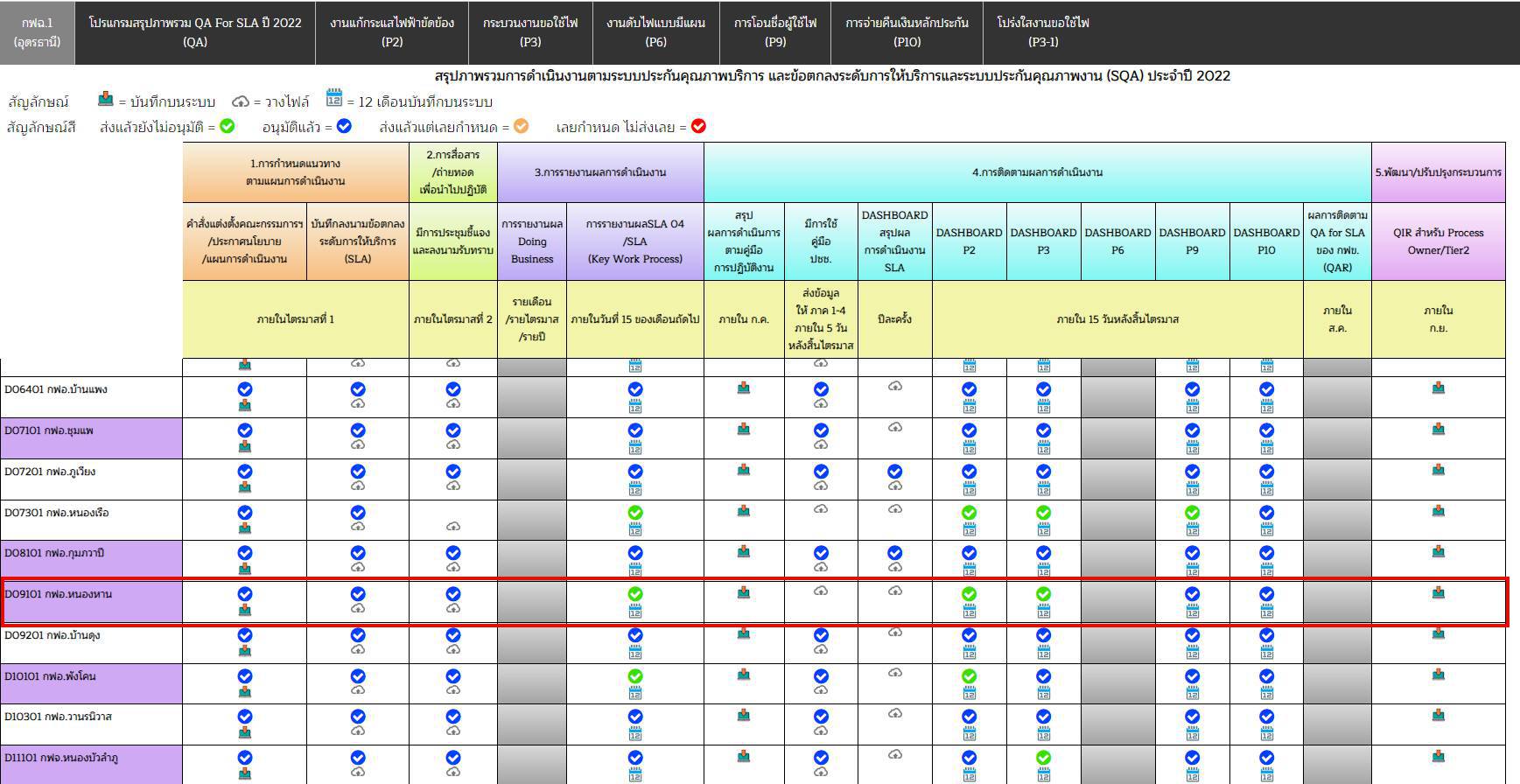Click the การรายงานผล Doing Business column header
Image resolution: width=1520 pixels, height=784 pixels.
coord(532,241)
